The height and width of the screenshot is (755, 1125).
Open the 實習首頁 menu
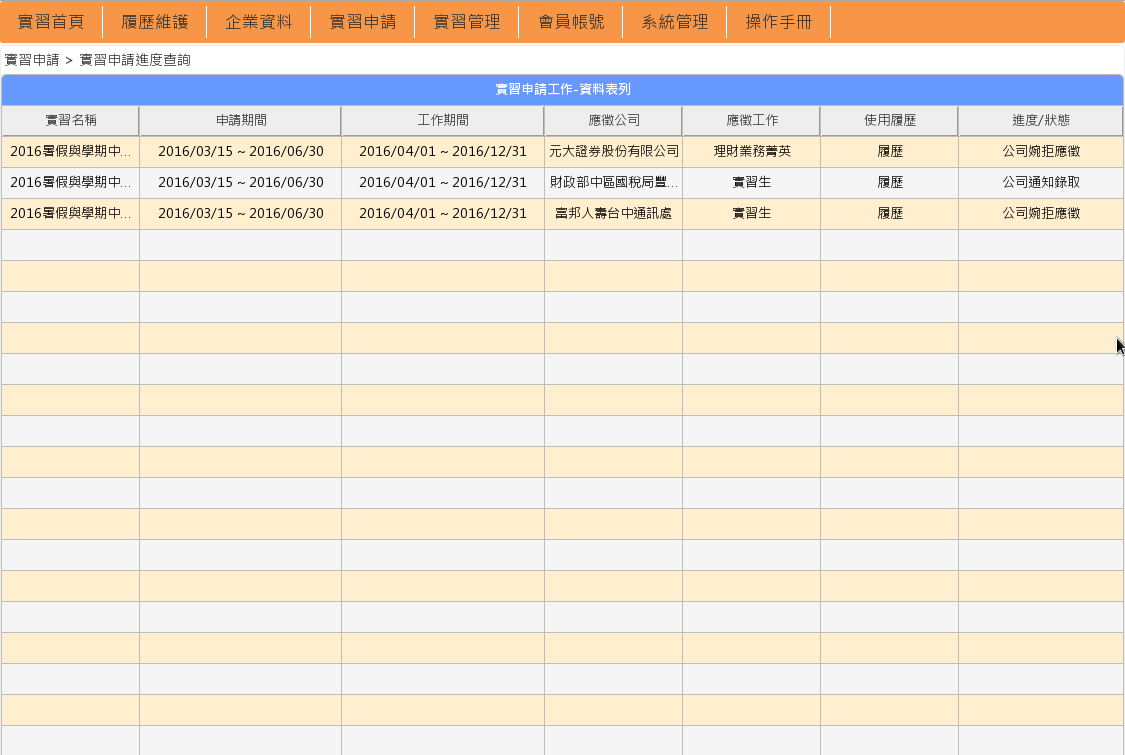click(x=51, y=22)
